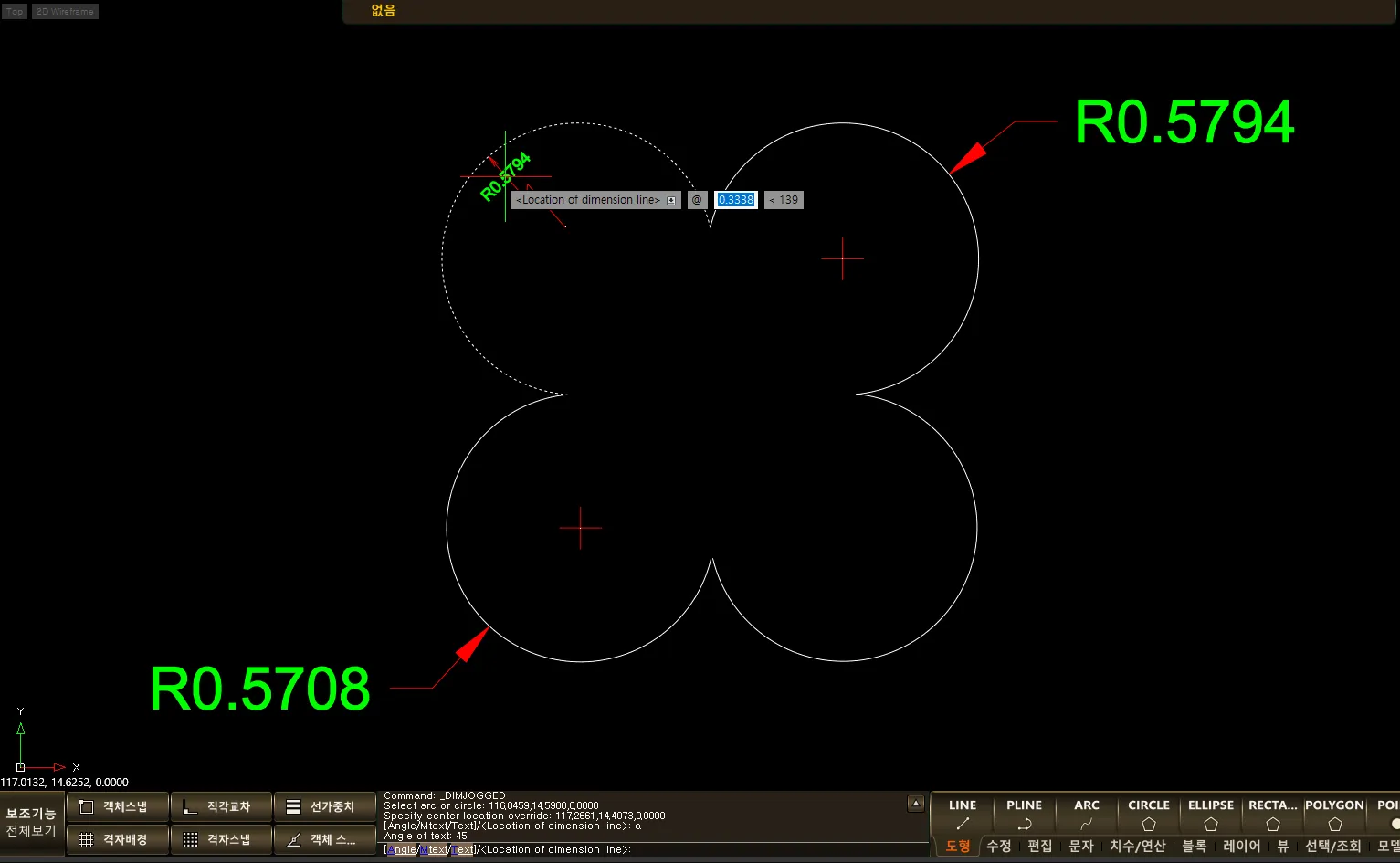This screenshot has width=1400, height=863.
Task: Pick the ELLIPSE tool
Action: pyautogui.click(x=1210, y=814)
